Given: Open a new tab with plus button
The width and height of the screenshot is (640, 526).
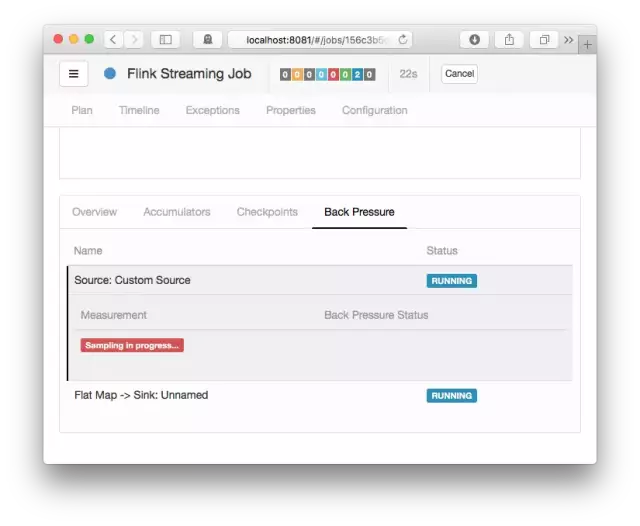Looking at the screenshot, I should click(x=587, y=44).
